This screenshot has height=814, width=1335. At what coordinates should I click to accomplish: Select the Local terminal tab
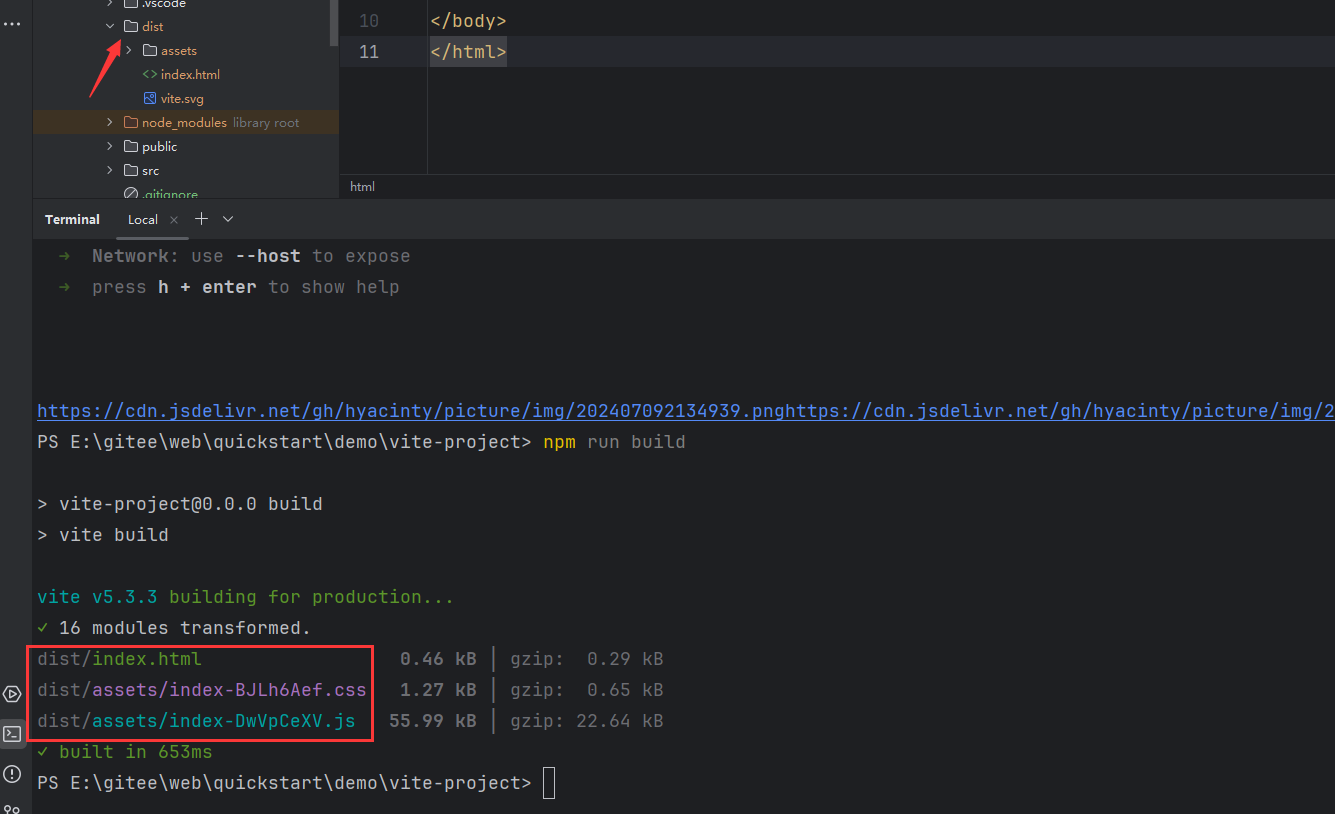tap(143, 219)
